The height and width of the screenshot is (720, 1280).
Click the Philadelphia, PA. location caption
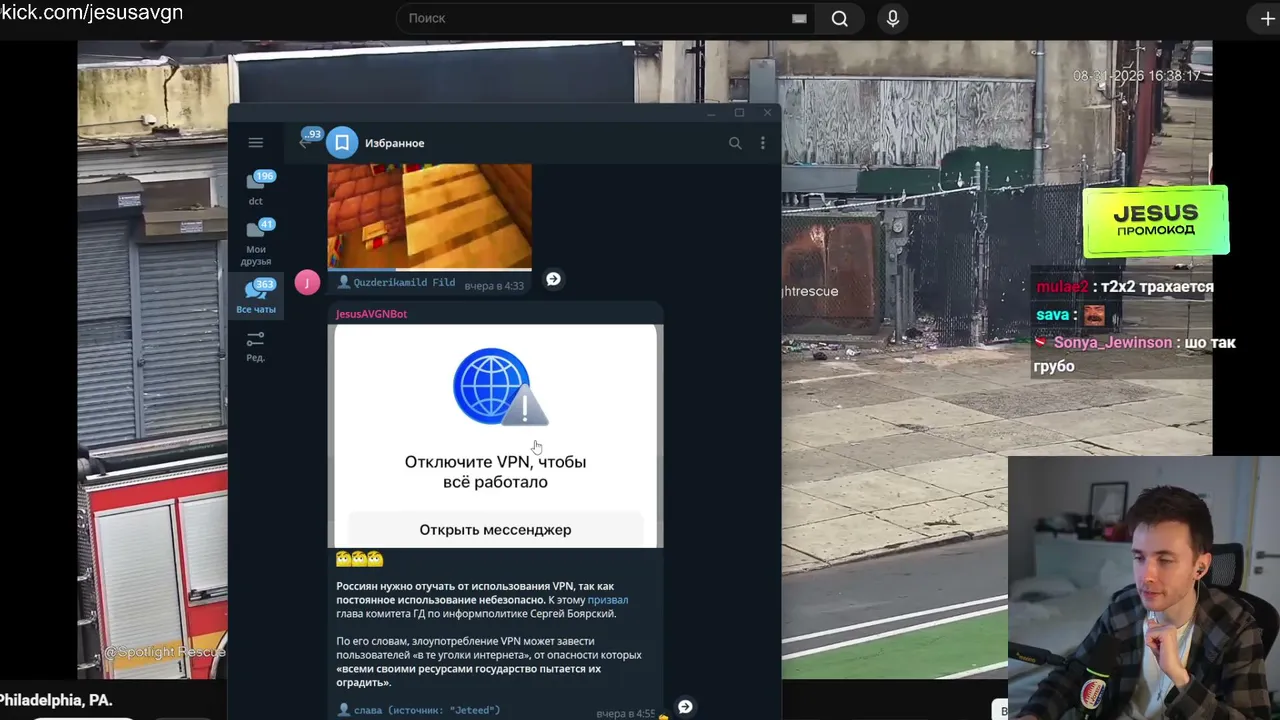(56, 700)
